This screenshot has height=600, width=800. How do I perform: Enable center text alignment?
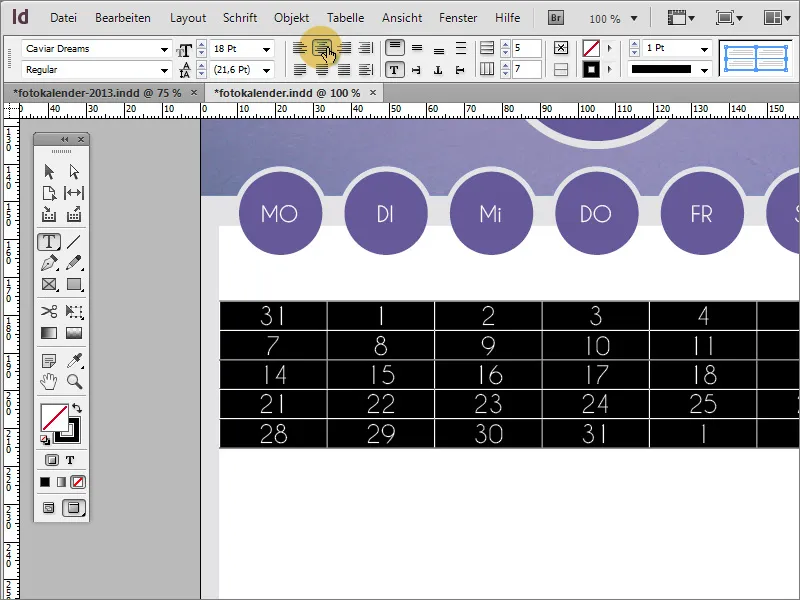tap(321, 48)
